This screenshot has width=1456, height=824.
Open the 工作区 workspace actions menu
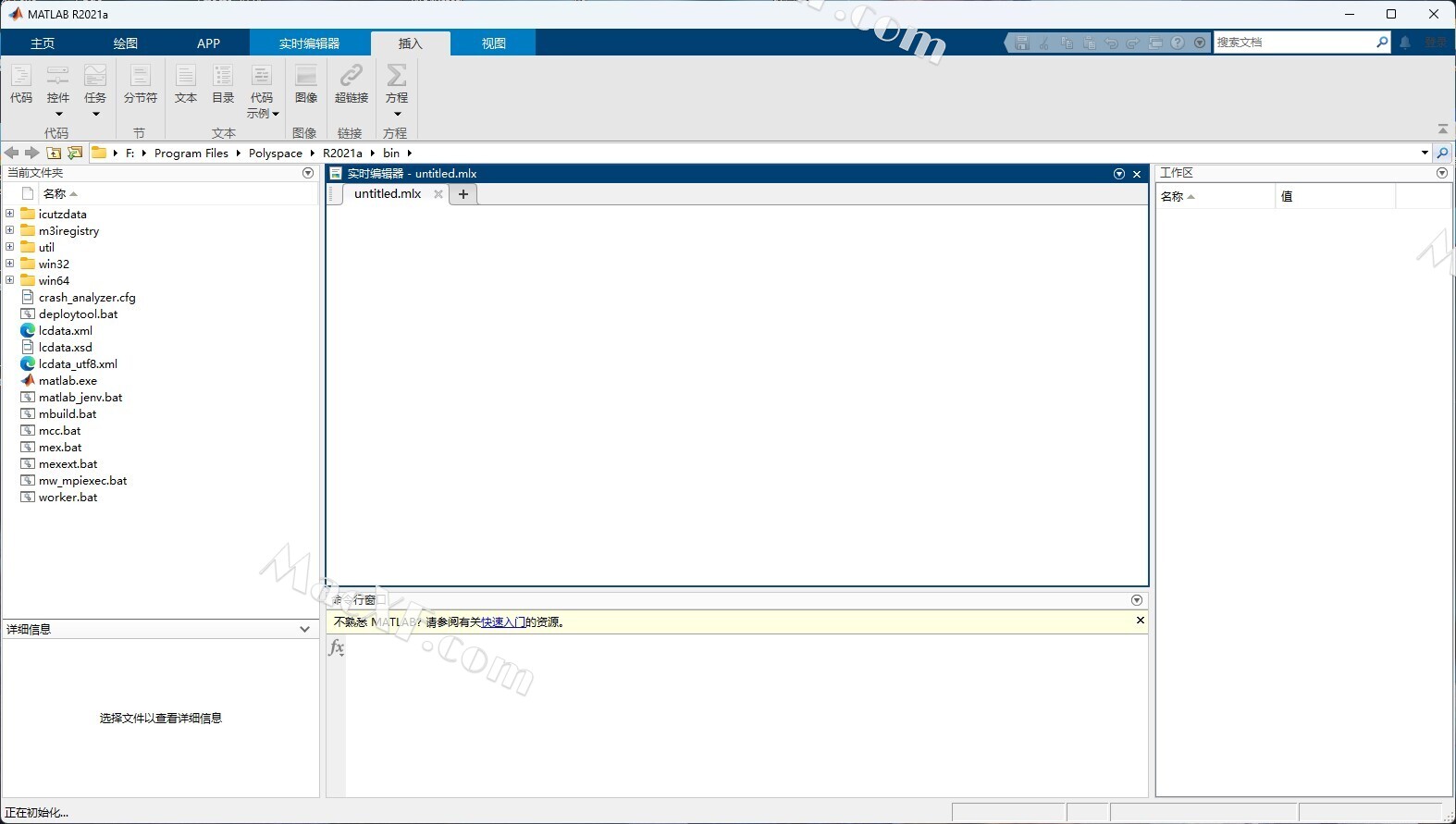coord(1442,173)
